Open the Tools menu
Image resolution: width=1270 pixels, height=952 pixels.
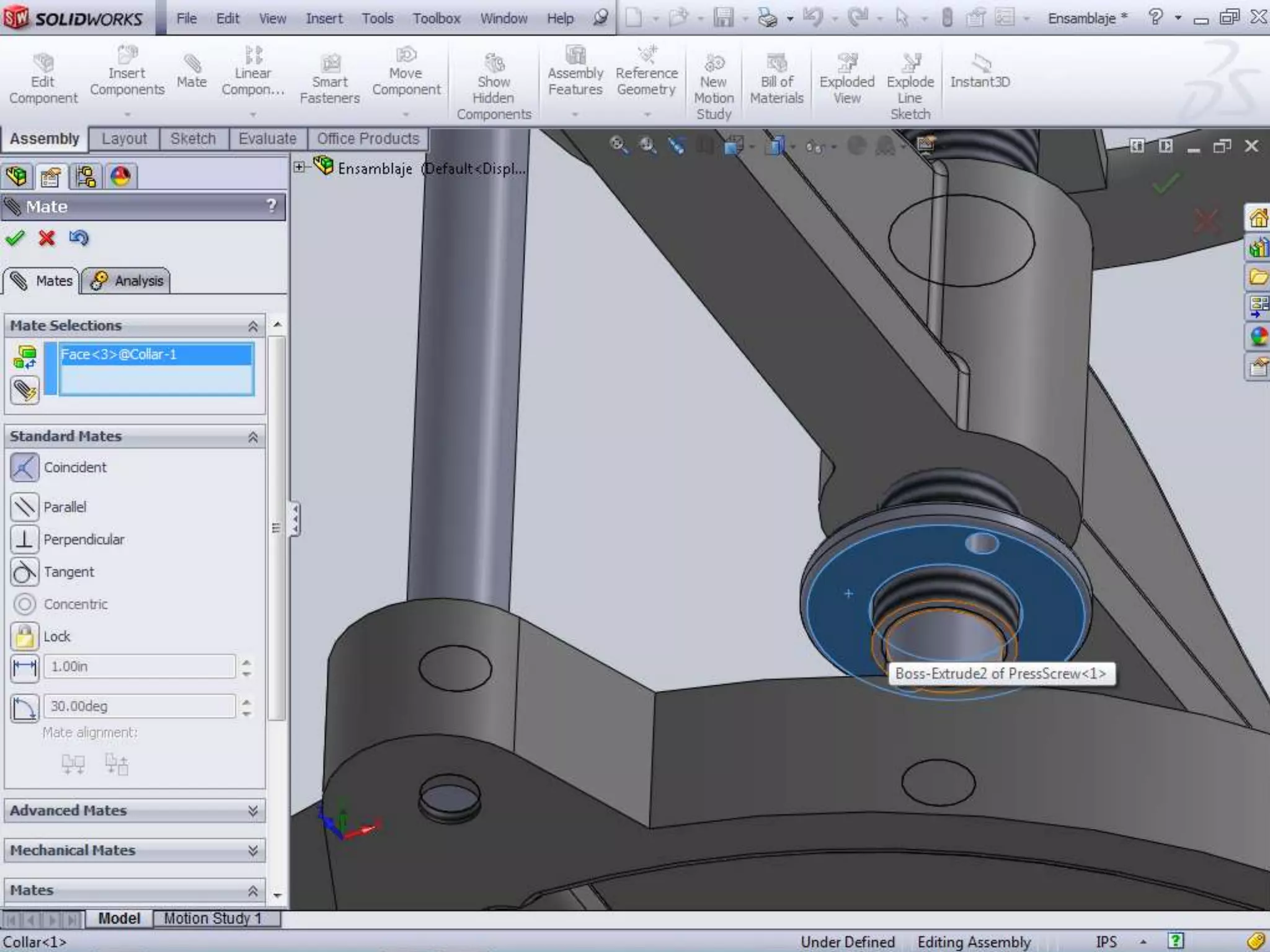377,19
